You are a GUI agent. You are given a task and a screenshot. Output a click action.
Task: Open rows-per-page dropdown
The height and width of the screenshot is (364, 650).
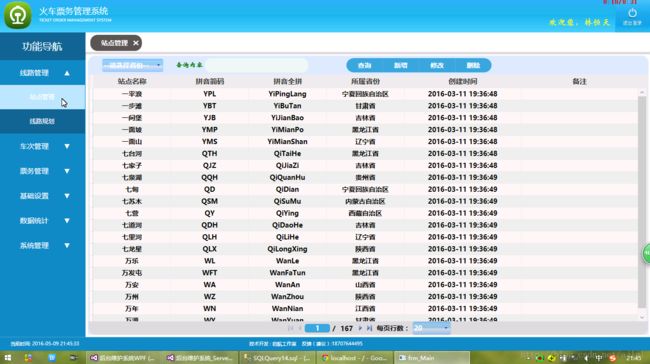click(431, 328)
